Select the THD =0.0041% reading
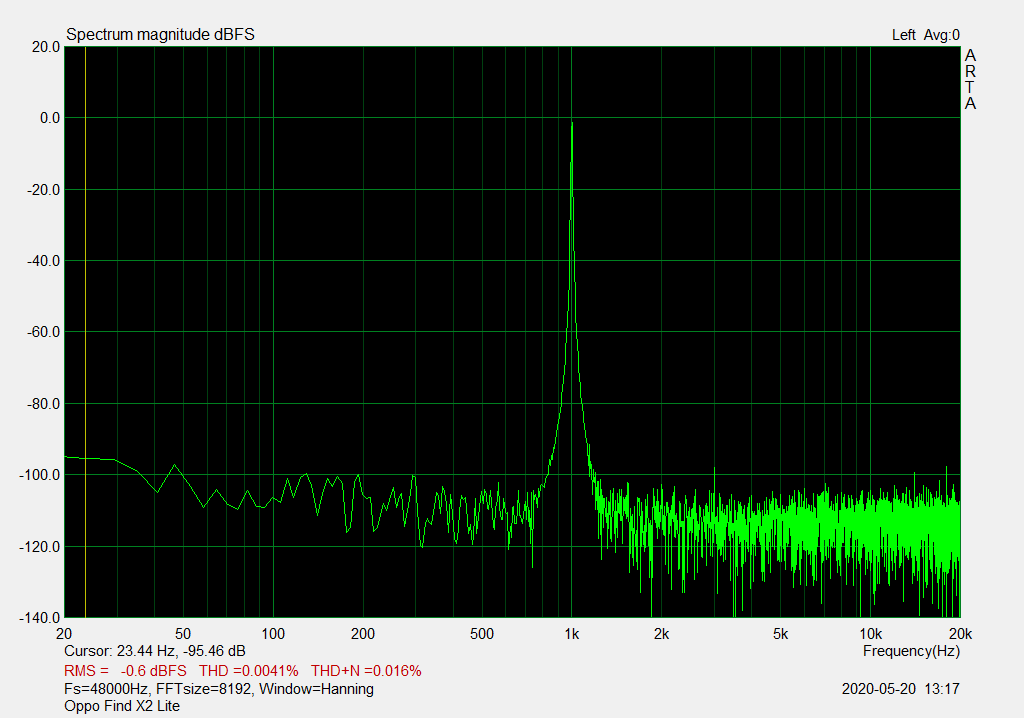 [x=249, y=670]
